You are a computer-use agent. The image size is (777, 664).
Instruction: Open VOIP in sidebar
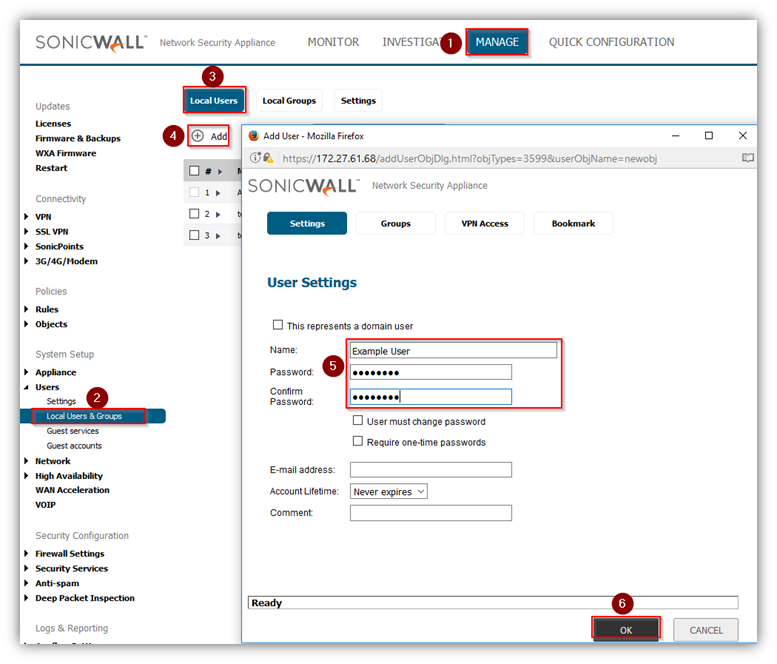click(x=46, y=505)
